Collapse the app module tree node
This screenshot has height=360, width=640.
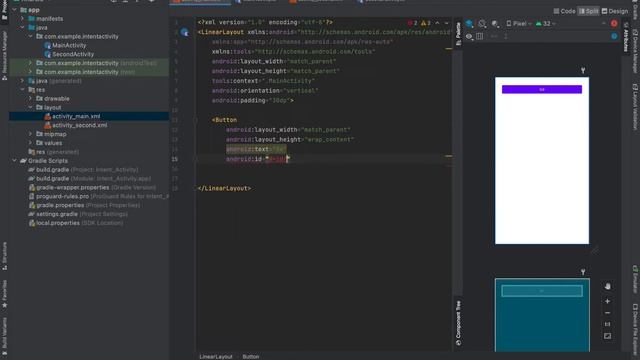15,10
